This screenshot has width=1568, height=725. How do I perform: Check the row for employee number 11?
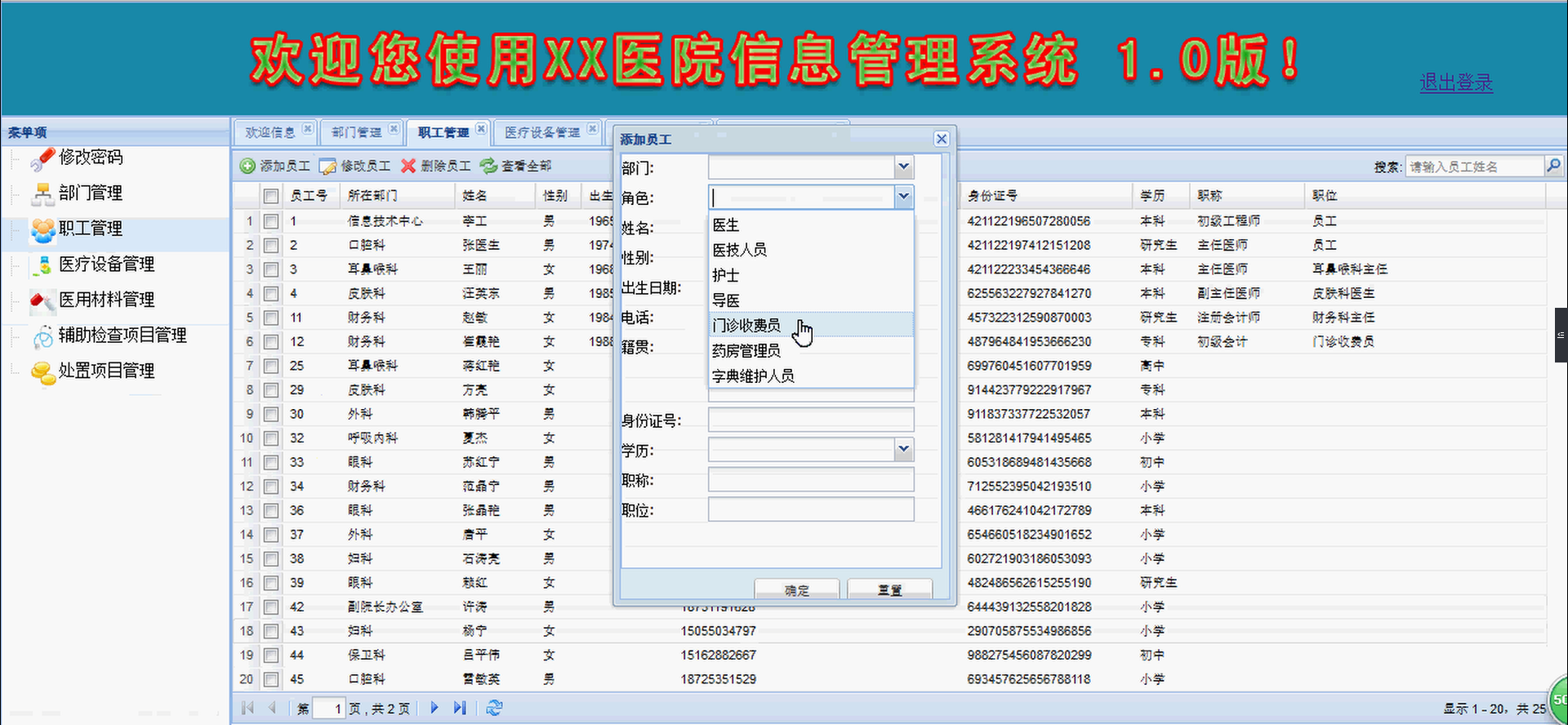tap(271, 318)
